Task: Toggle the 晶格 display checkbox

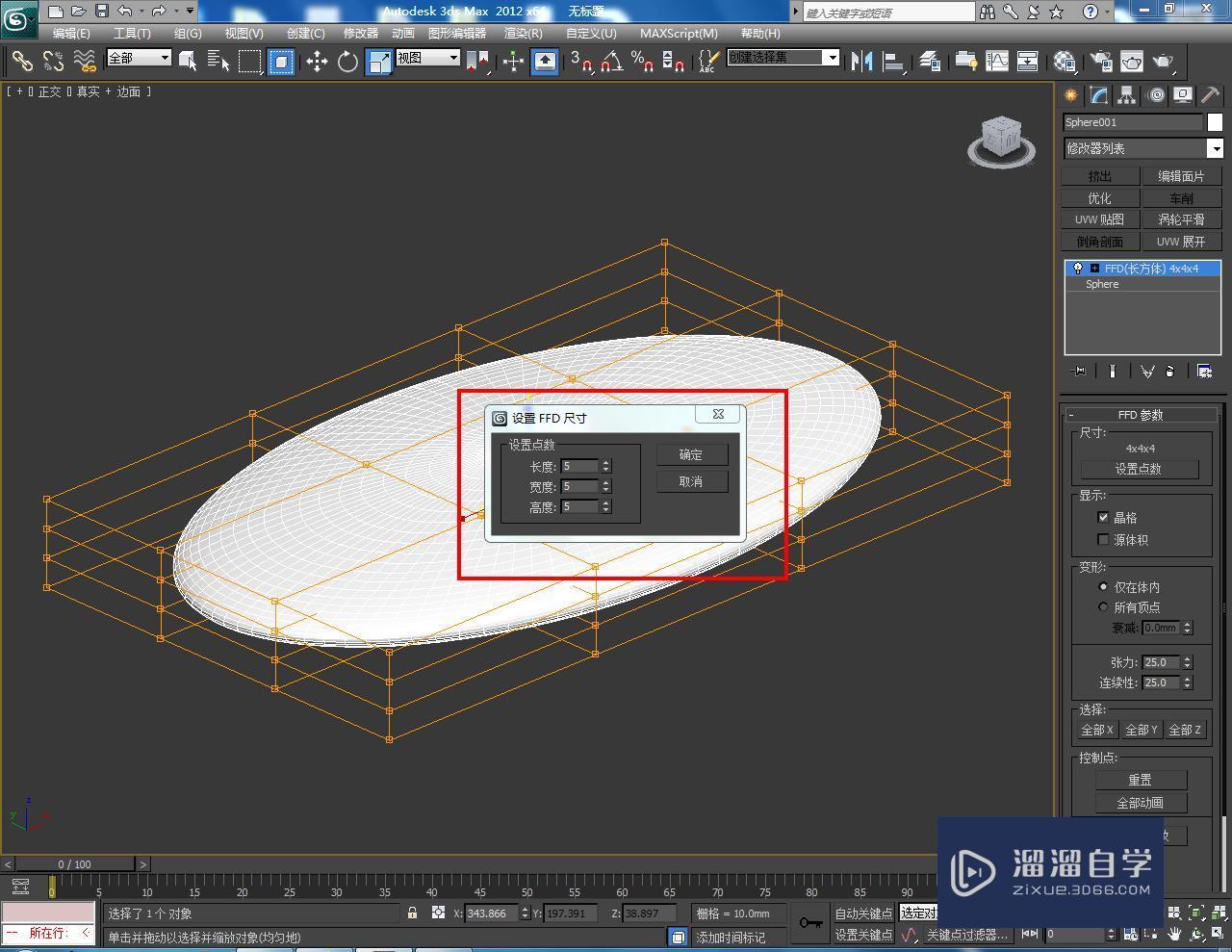Action: (1103, 517)
